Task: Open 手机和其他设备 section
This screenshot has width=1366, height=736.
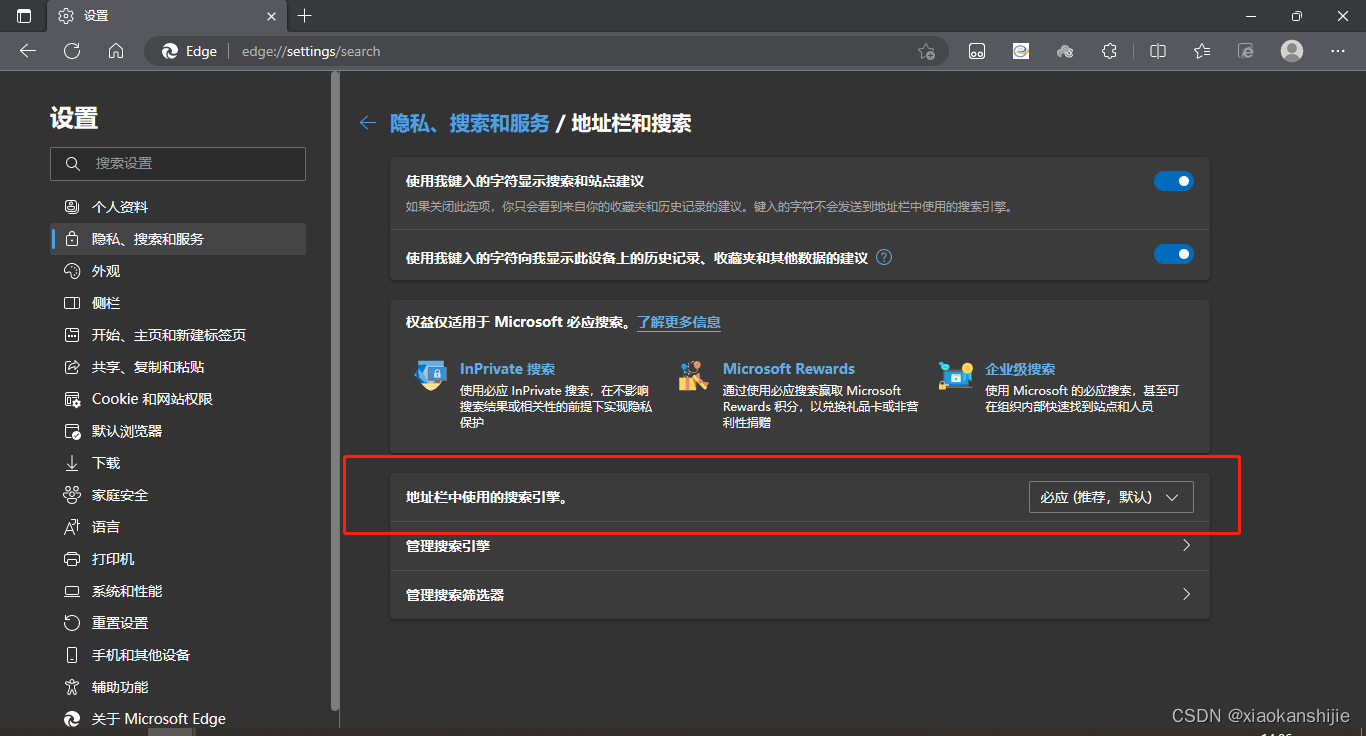Action: (178, 655)
